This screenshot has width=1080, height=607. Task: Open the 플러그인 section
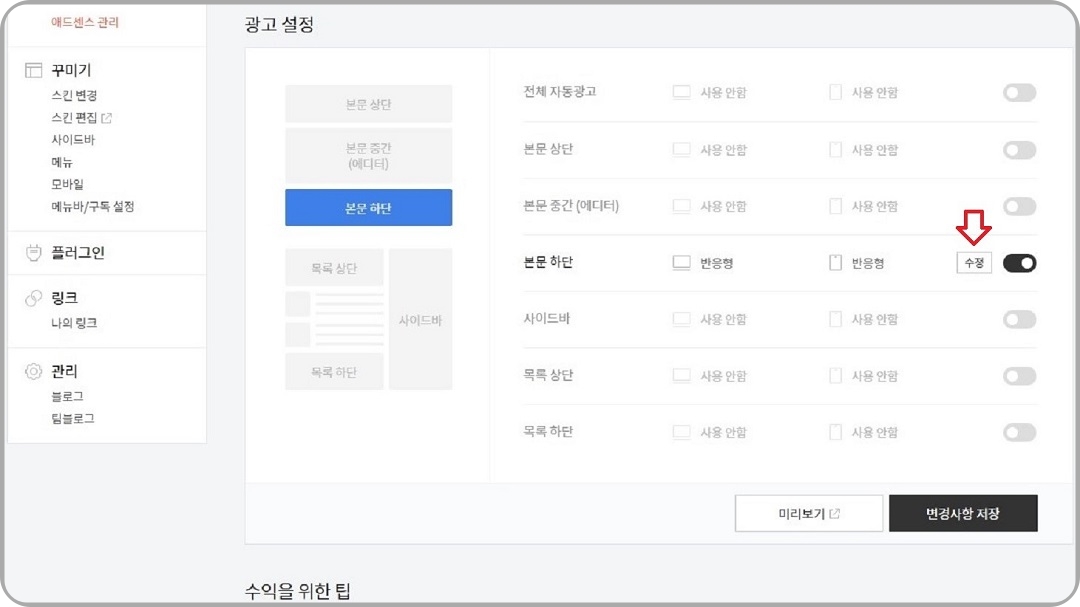coord(78,253)
